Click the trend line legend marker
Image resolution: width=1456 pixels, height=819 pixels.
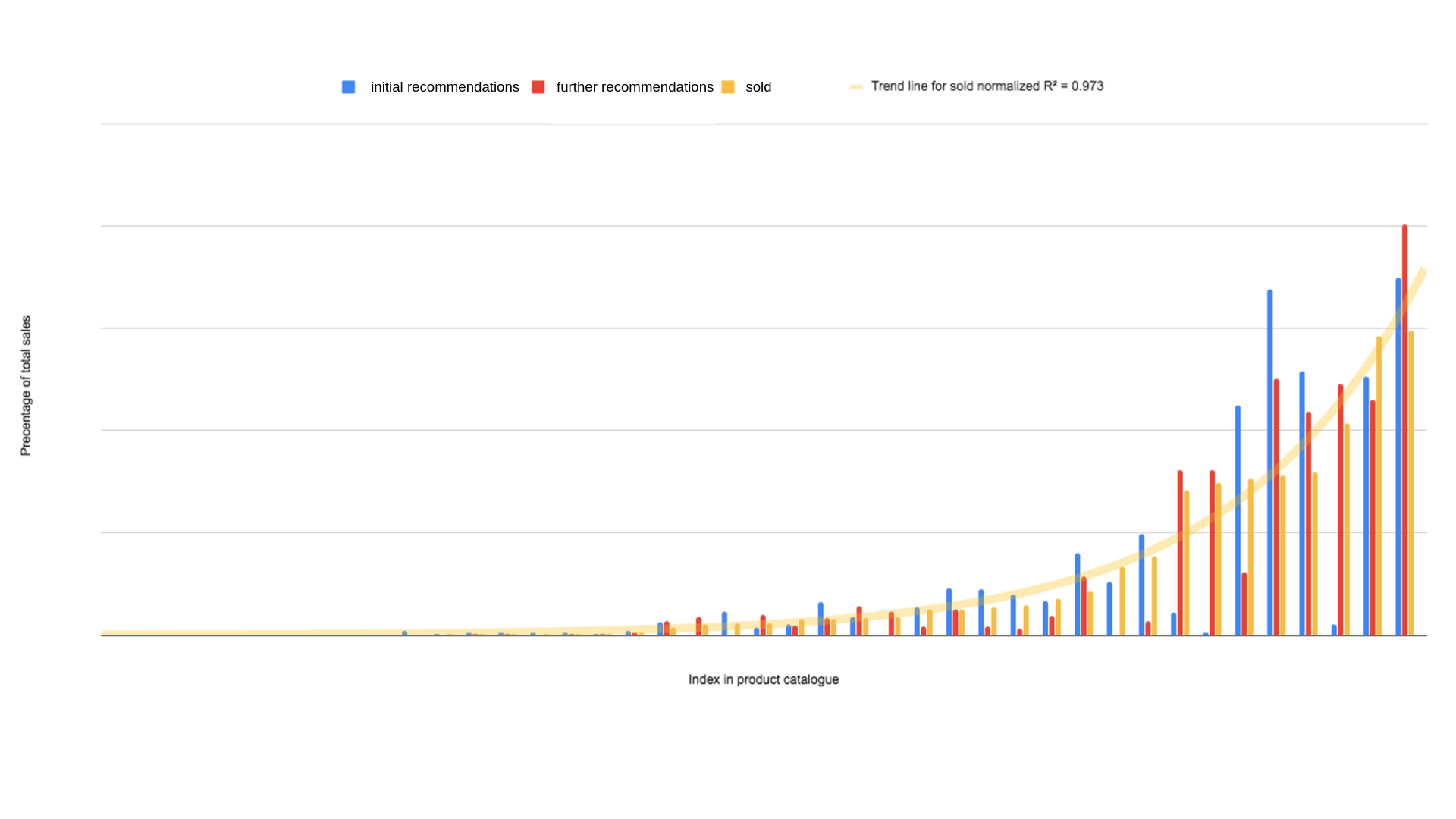(856, 87)
